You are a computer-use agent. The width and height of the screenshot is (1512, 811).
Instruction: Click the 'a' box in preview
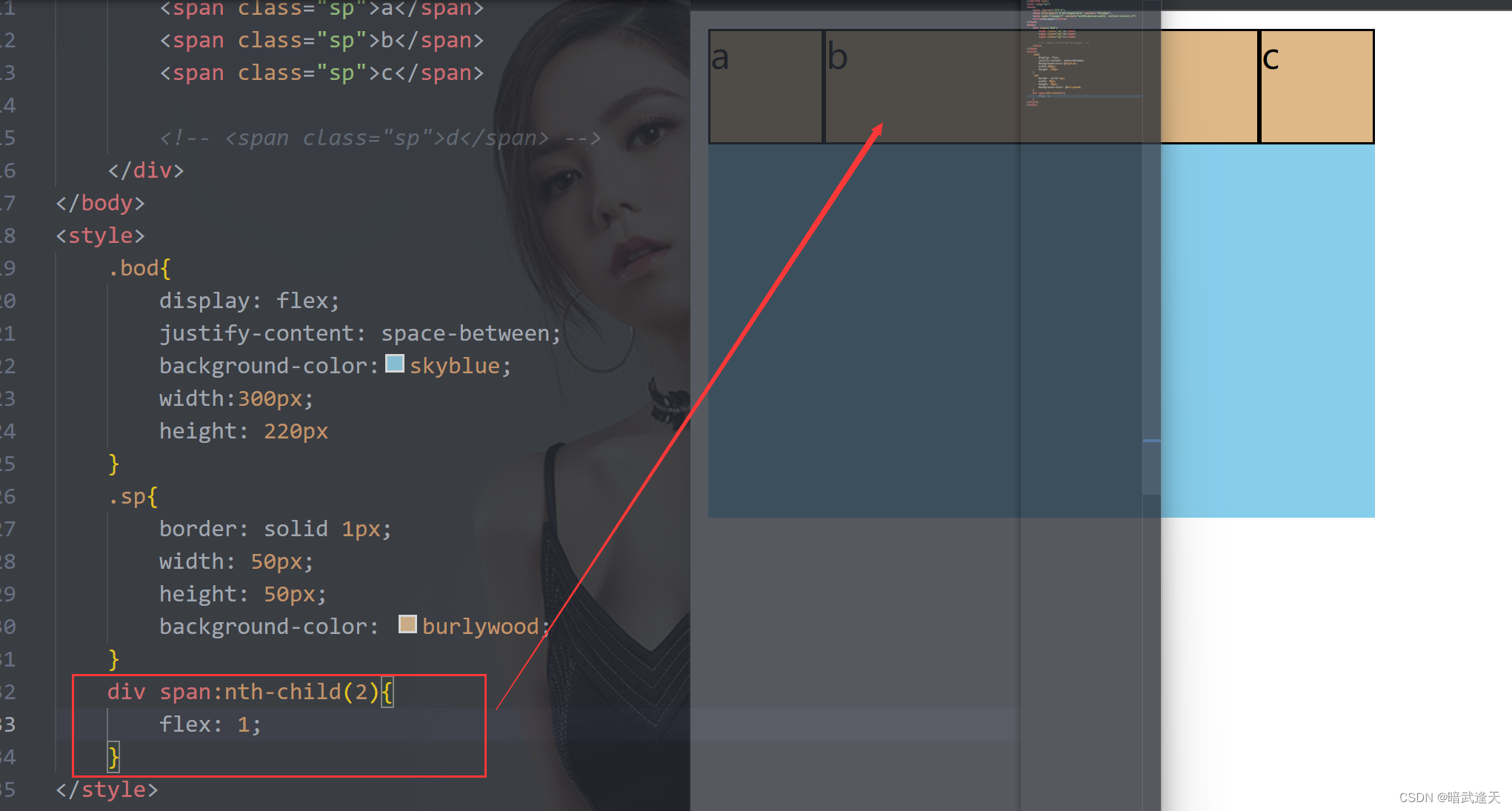click(x=766, y=87)
